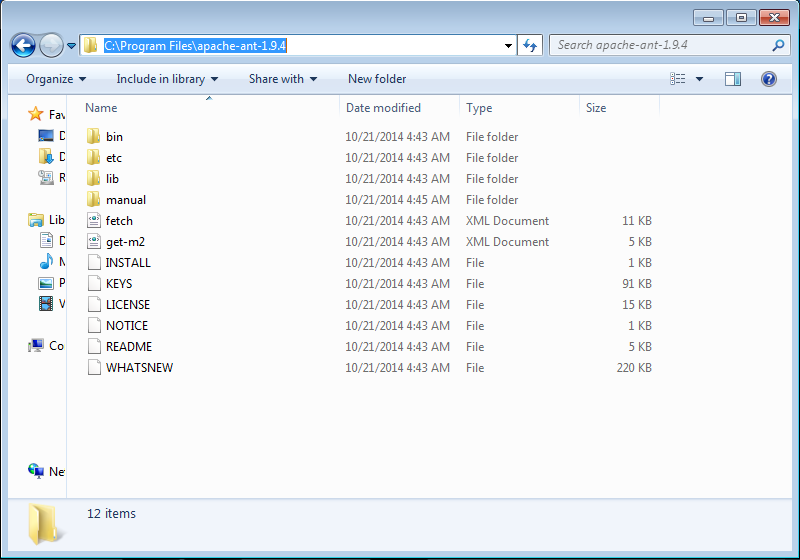800x560 pixels.
Task: Select the fetch XML document icon
Action: point(94,221)
